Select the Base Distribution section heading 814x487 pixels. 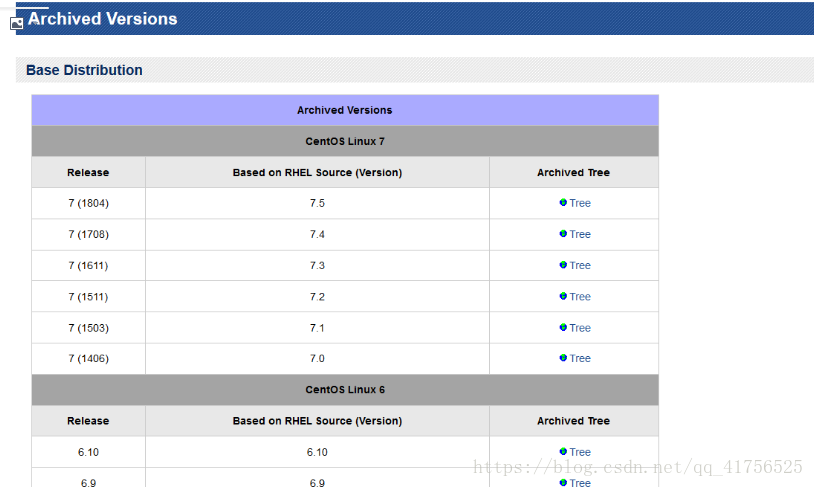pos(84,70)
